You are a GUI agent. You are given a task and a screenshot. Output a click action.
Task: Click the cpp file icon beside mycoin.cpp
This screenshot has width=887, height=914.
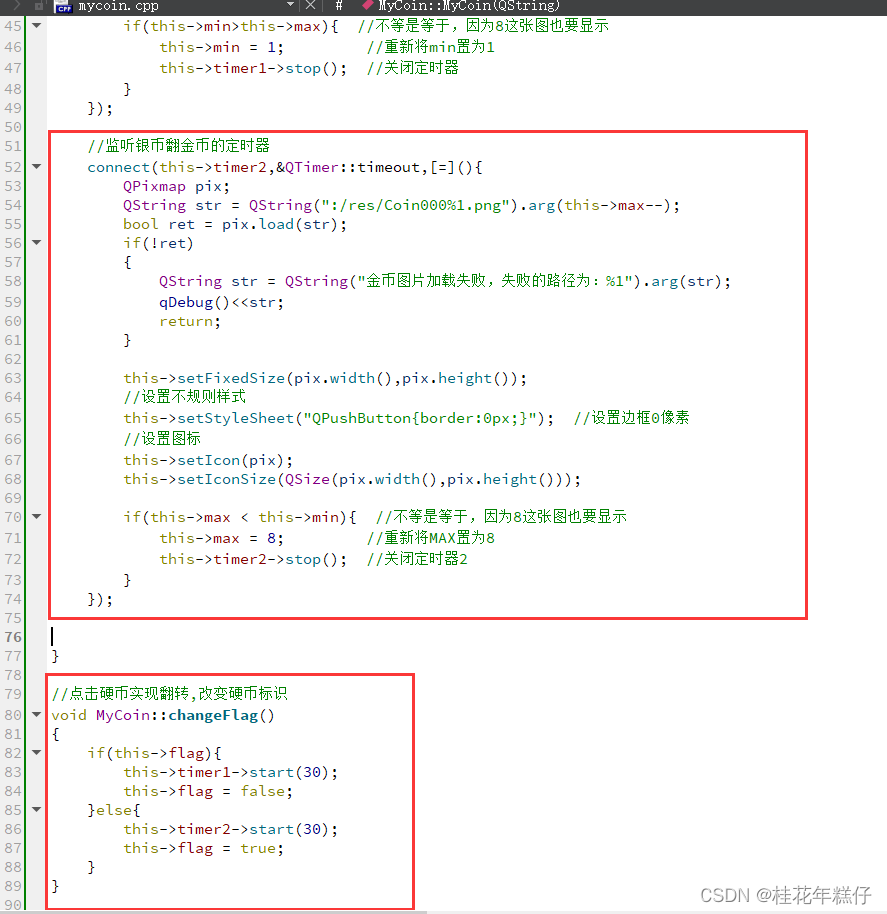(x=63, y=6)
